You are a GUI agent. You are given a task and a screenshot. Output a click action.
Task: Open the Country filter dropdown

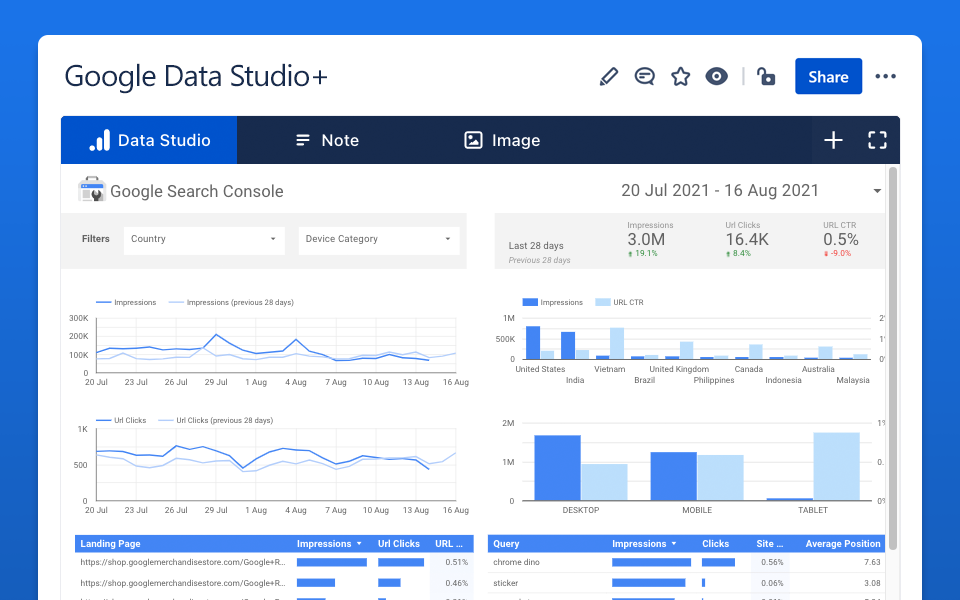click(204, 239)
